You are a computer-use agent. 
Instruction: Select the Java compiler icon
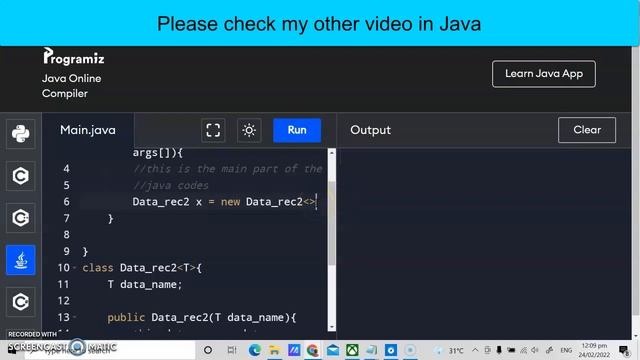(x=20, y=260)
